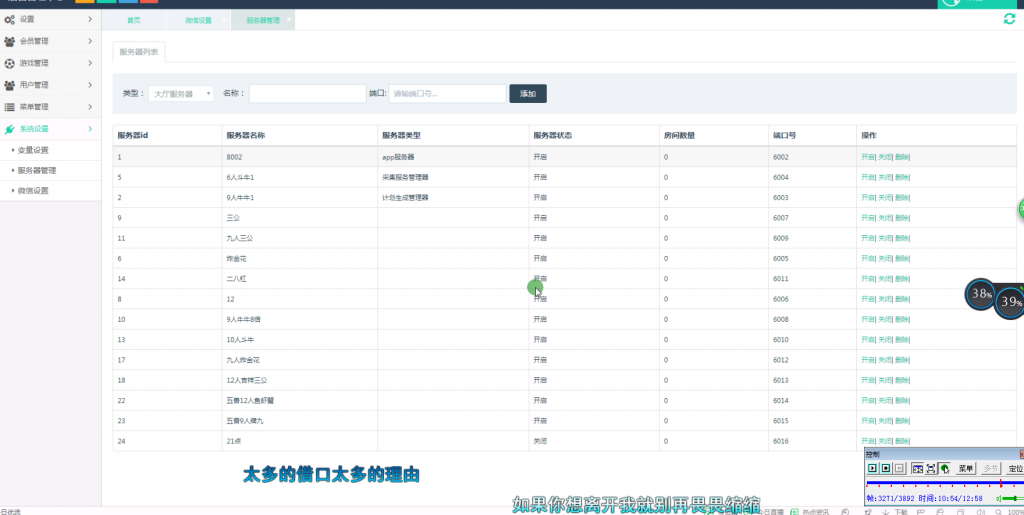Expand the 游戏管理 chevron arrow

pyautogui.click(x=90, y=63)
